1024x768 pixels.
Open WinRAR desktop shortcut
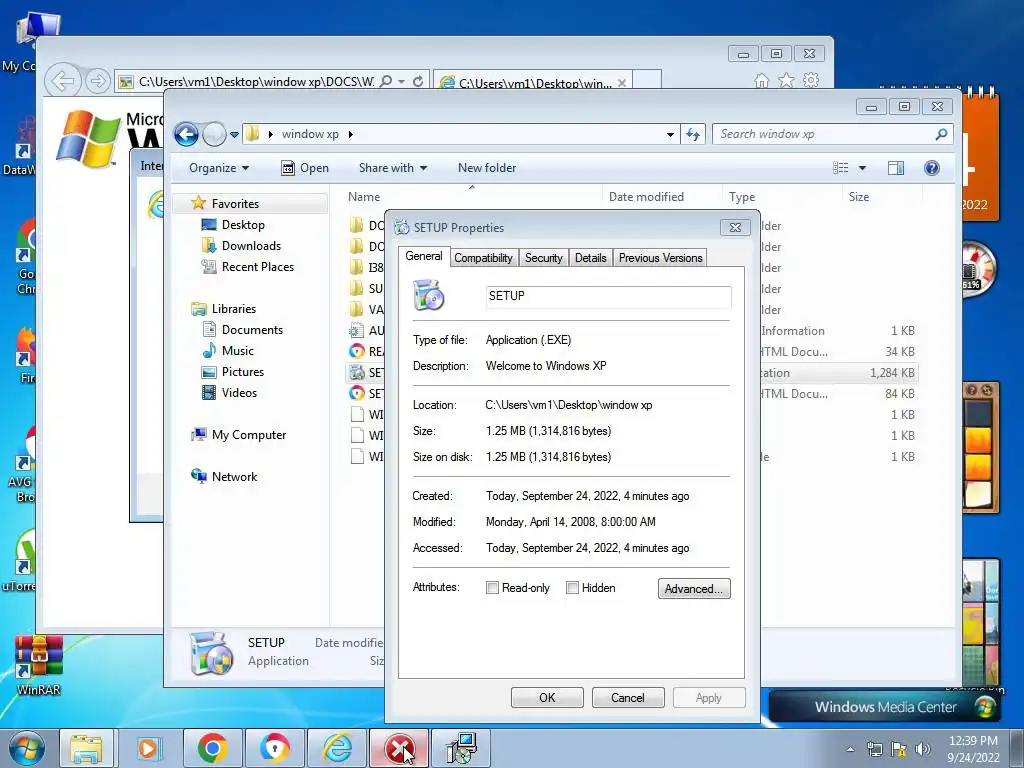(39, 665)
